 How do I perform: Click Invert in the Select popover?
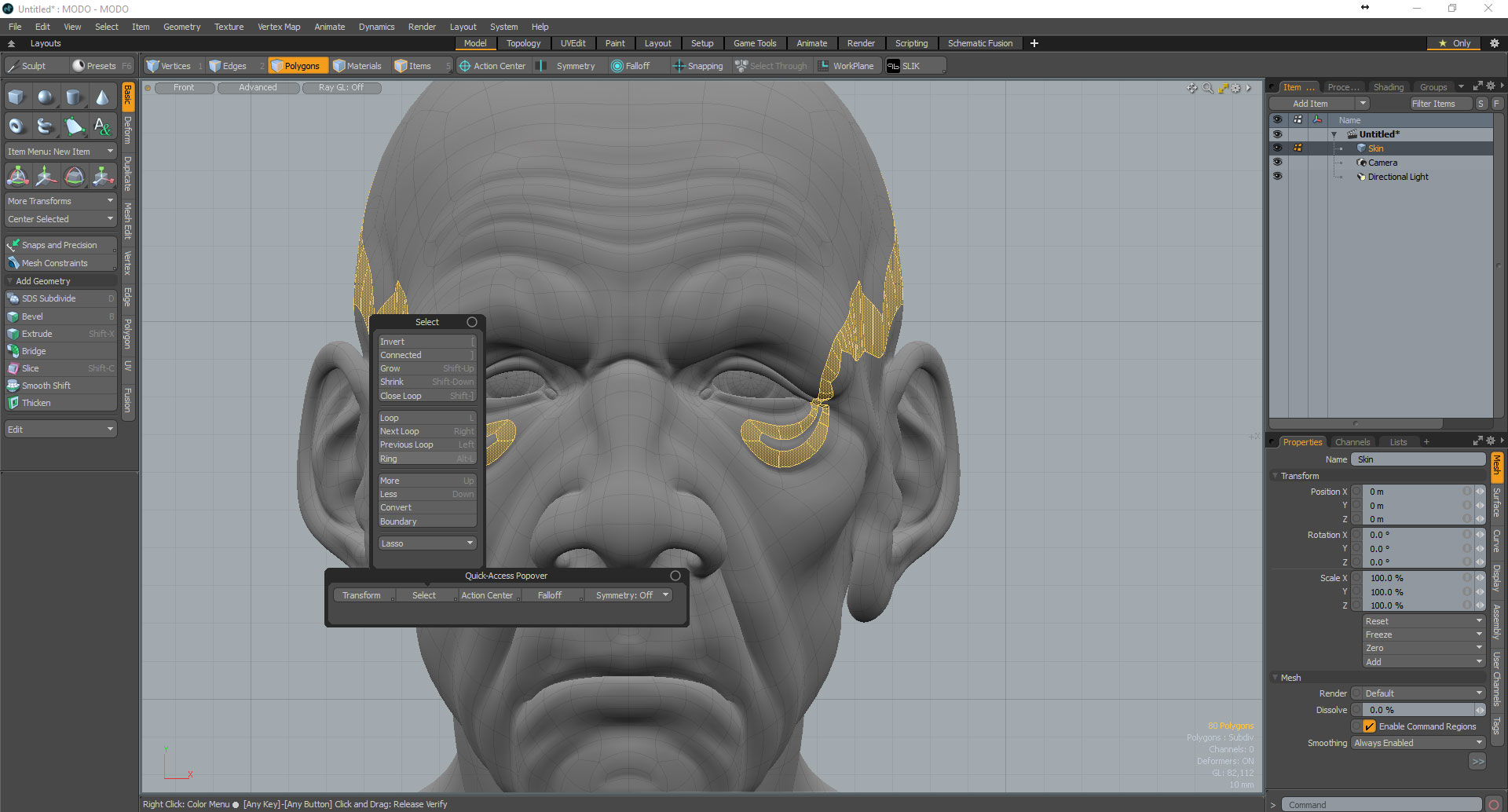[427, 342]
